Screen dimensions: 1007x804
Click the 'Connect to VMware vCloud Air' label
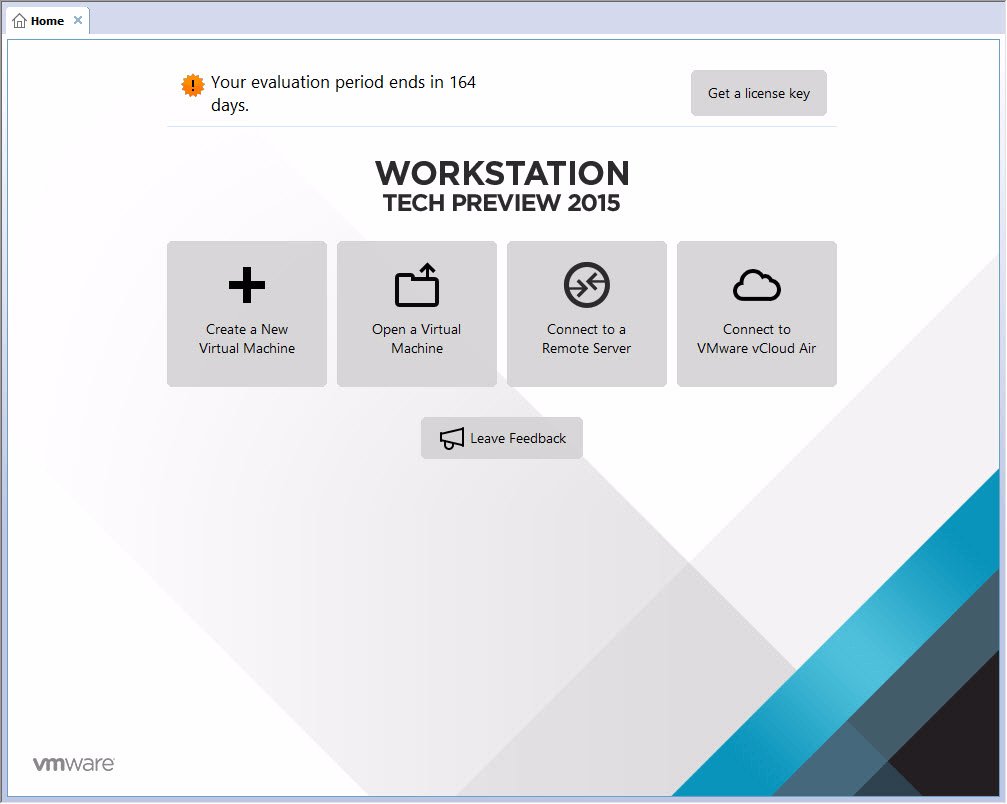[x=757, y=338]
